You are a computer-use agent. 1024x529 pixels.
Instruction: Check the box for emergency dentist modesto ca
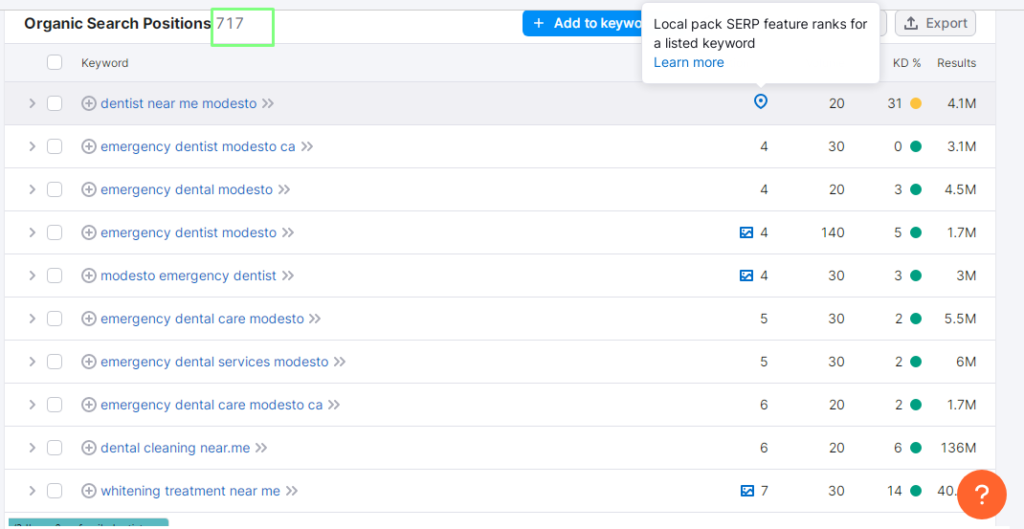54,146
